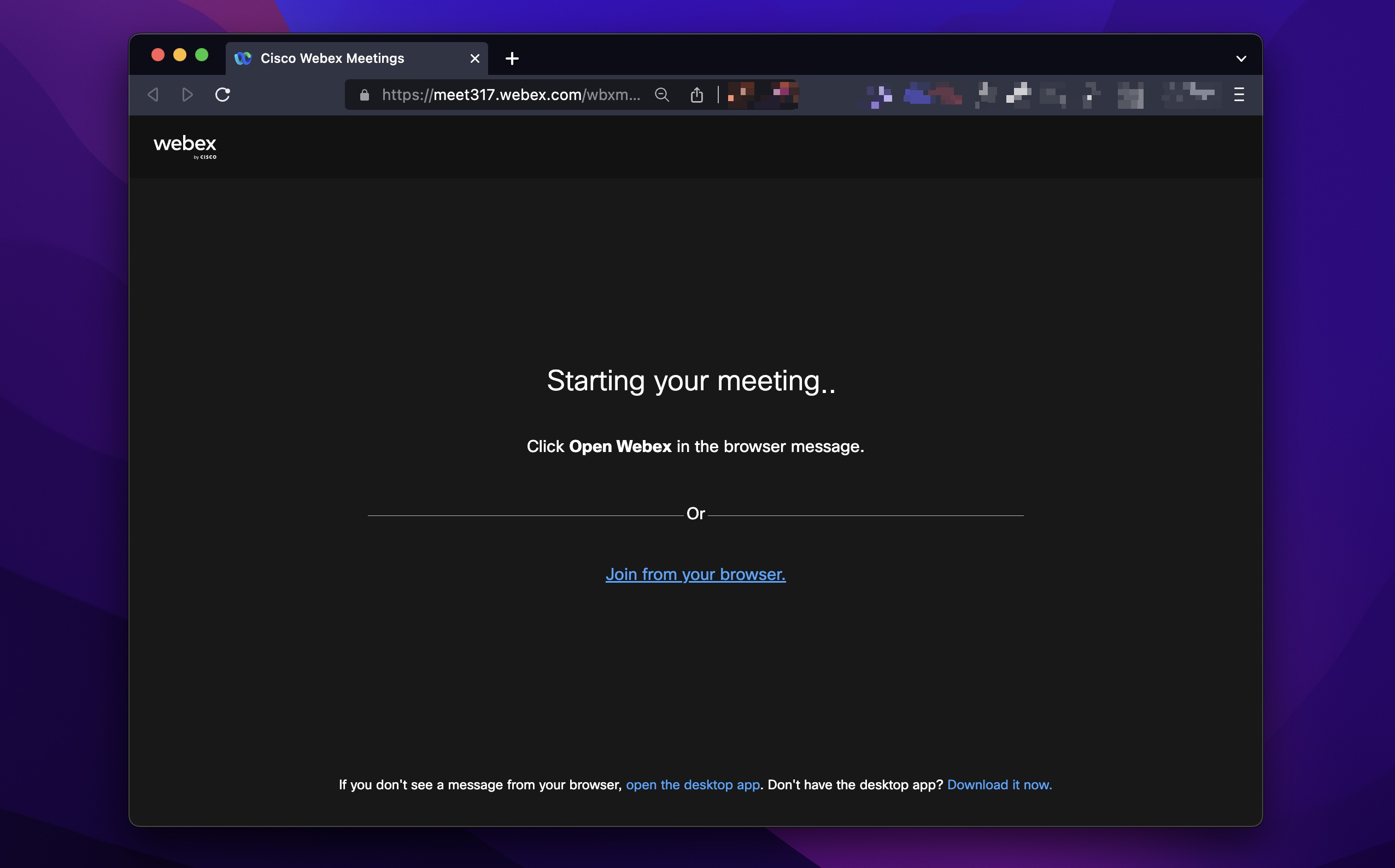Open the browser hamburger menu
The height and width of the screenshot is (868, 1395).
tap(1238, 95)
